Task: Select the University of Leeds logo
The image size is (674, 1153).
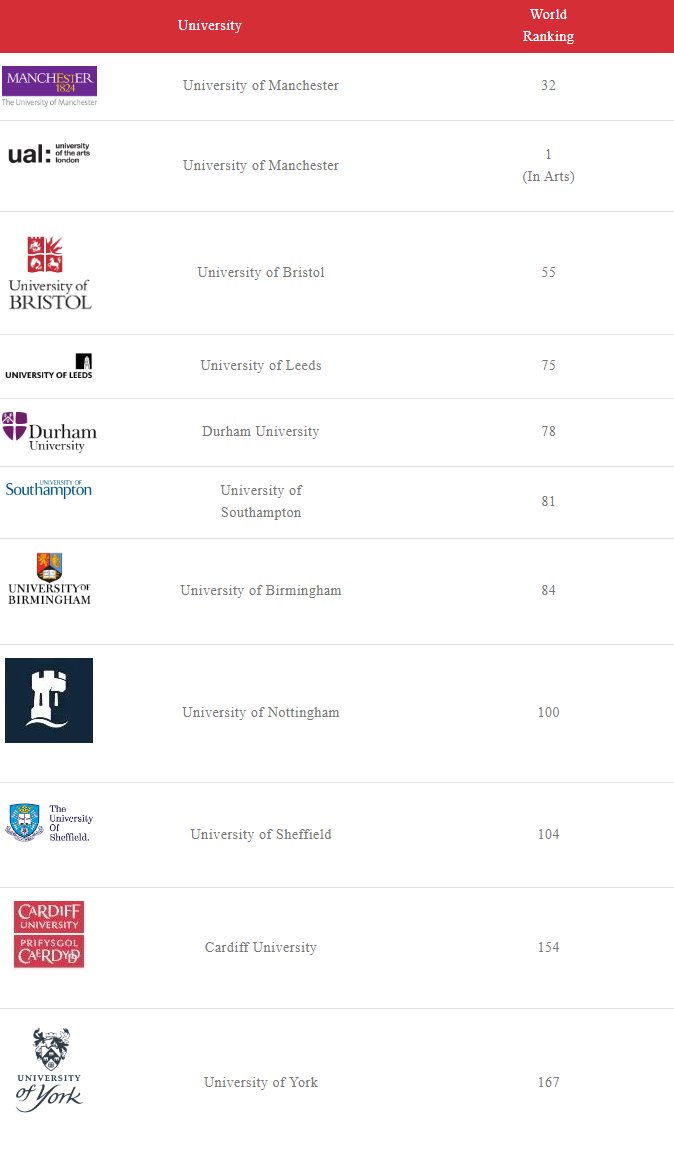Action: coord(49,366)
